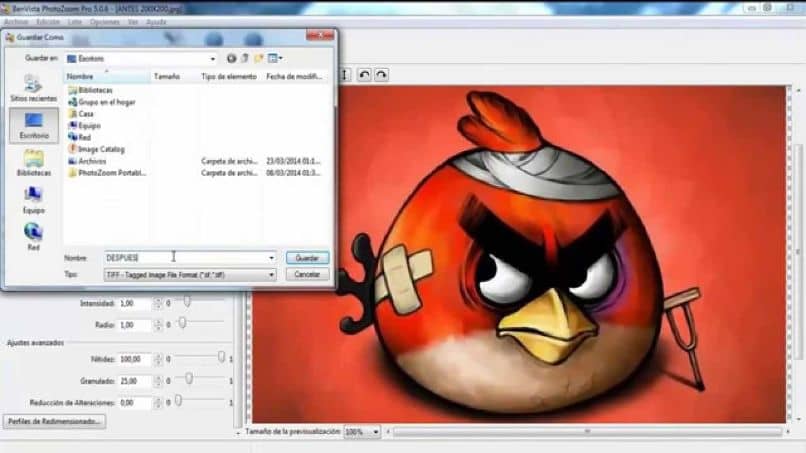
Task: Click the Guardar button
Action: (307, 258)
